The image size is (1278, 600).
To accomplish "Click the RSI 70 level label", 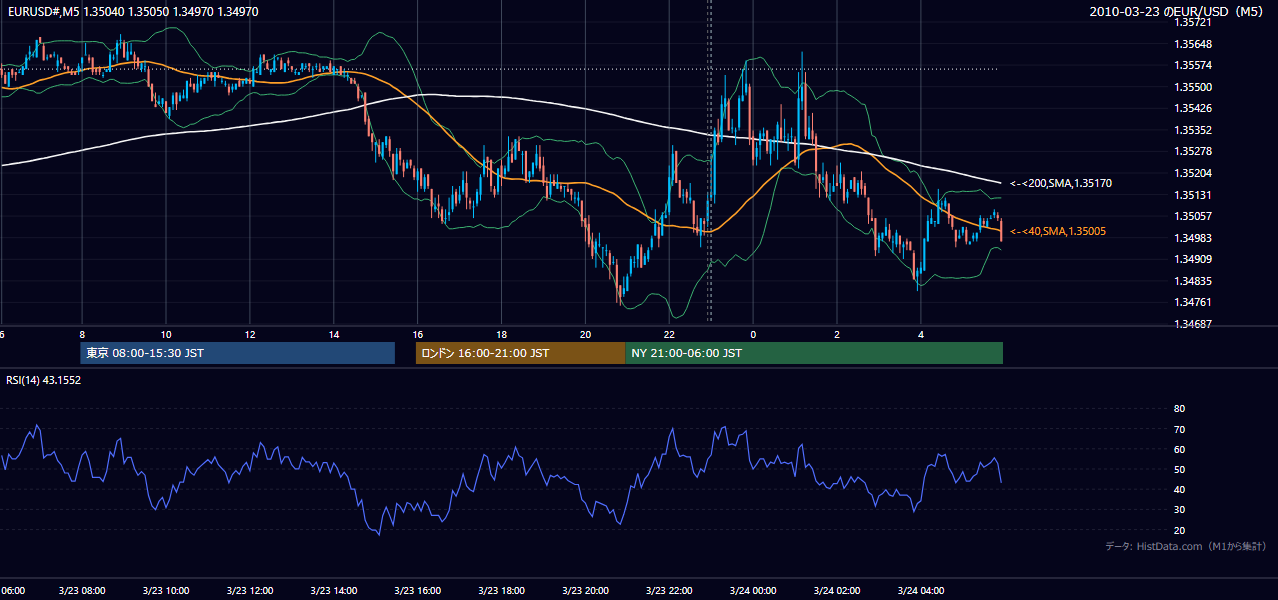I will point(1179,429).
